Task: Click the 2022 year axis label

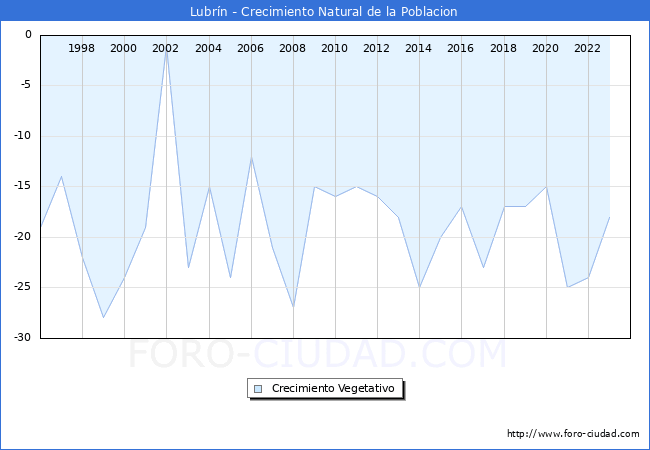Action: (x=587, y=48)
